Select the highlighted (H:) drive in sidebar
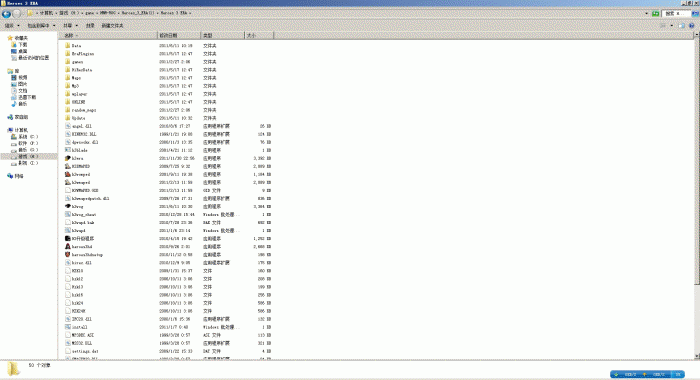700x380 pixels. pyautogui.click(x=28, y=156)
